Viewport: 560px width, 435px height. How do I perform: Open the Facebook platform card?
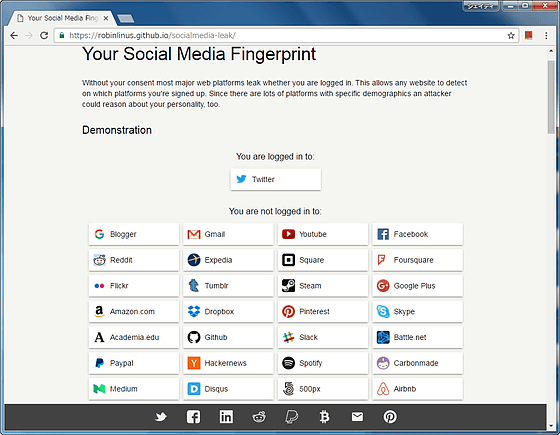point(418,234)
